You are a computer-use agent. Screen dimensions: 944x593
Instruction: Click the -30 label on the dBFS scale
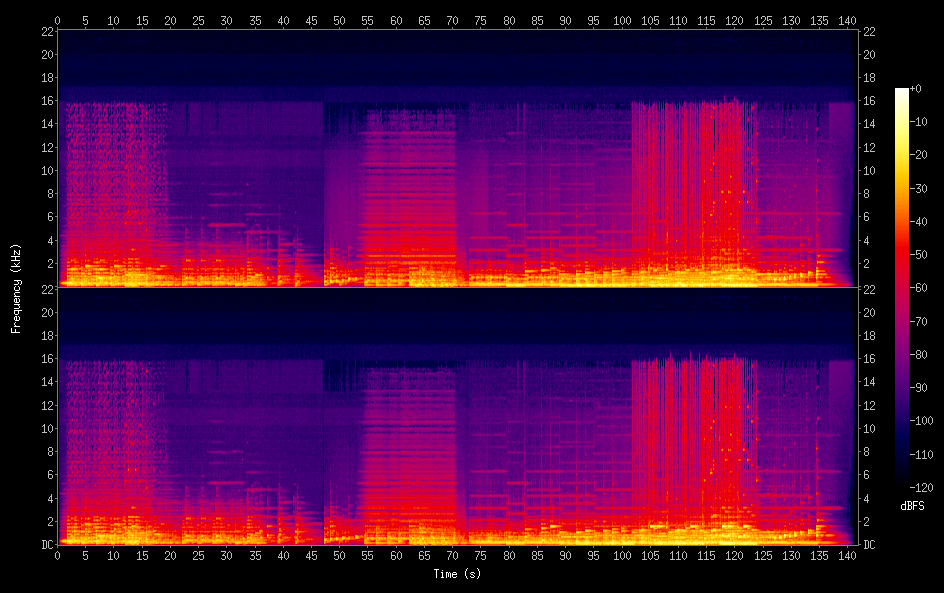tap(918, 187)
